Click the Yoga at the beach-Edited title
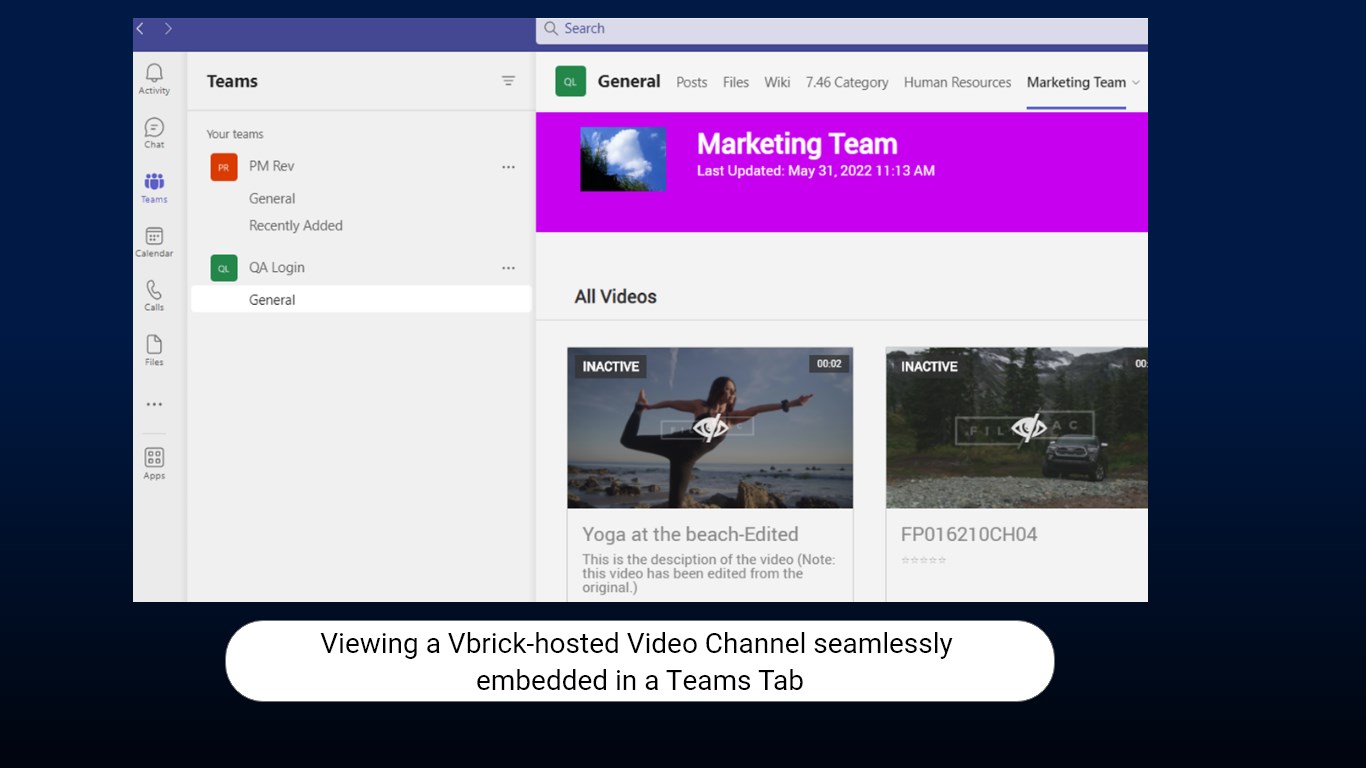The width and height of the screenshot is (1366, 768). 690,535
